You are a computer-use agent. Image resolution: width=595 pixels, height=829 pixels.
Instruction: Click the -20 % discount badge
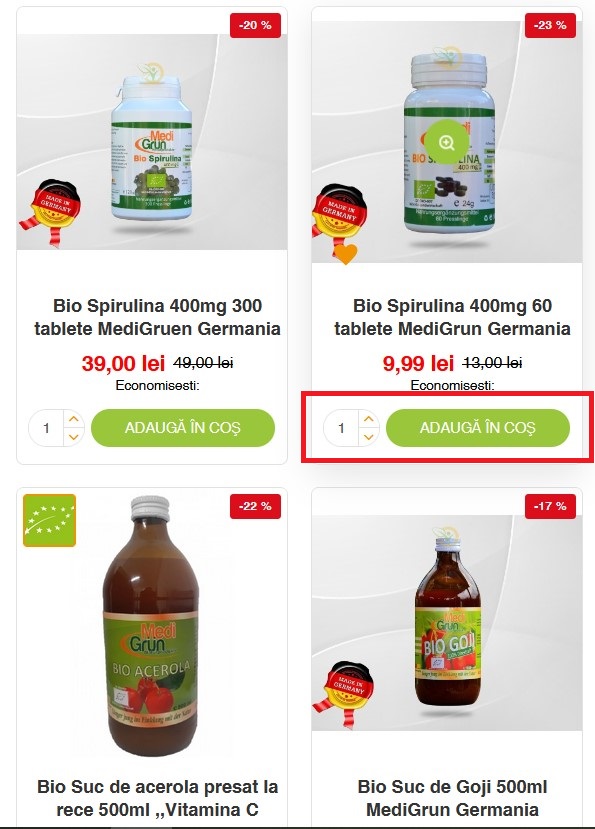[255, 25]
